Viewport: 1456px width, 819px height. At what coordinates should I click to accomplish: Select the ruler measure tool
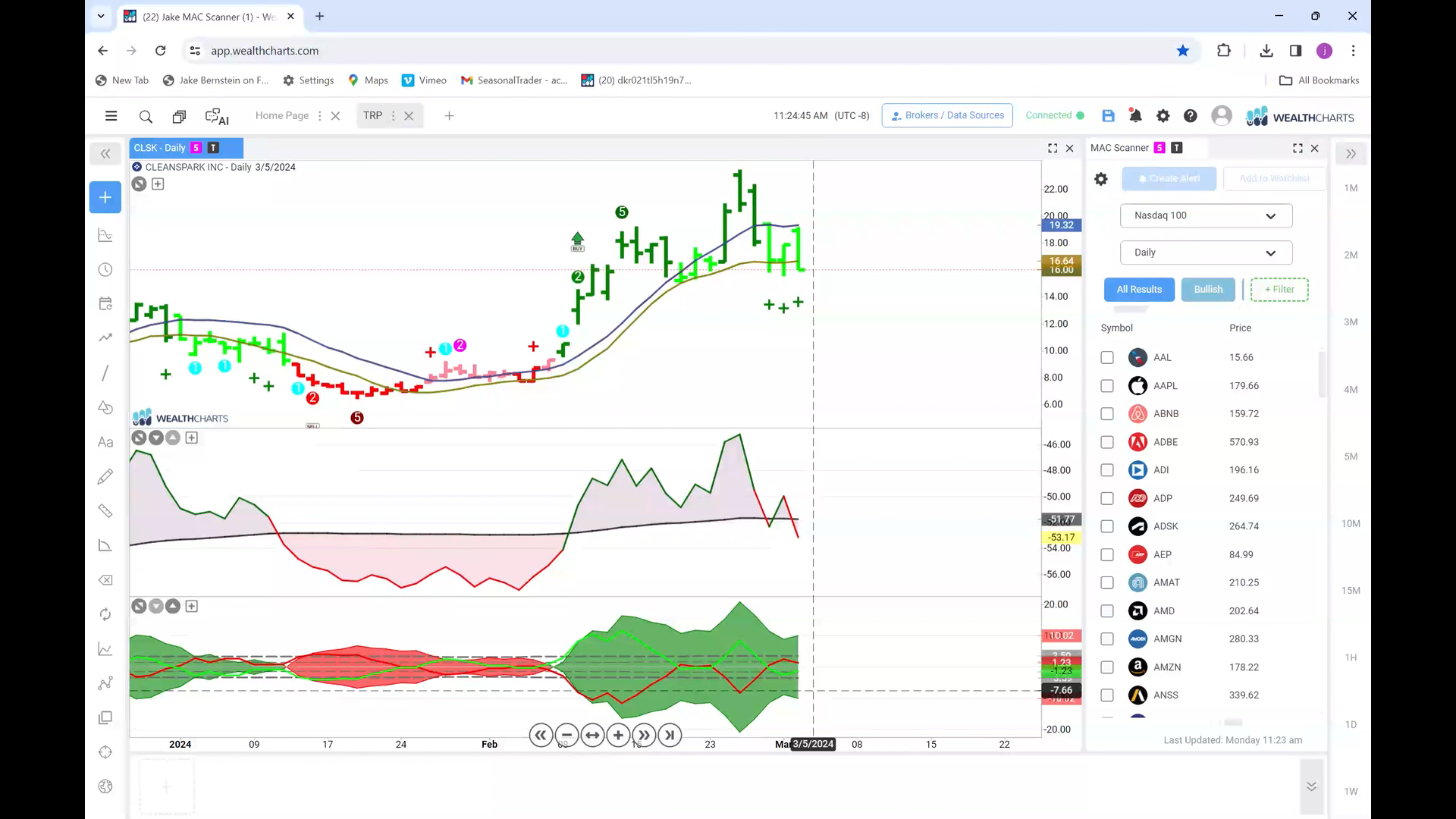click(105, 511)
